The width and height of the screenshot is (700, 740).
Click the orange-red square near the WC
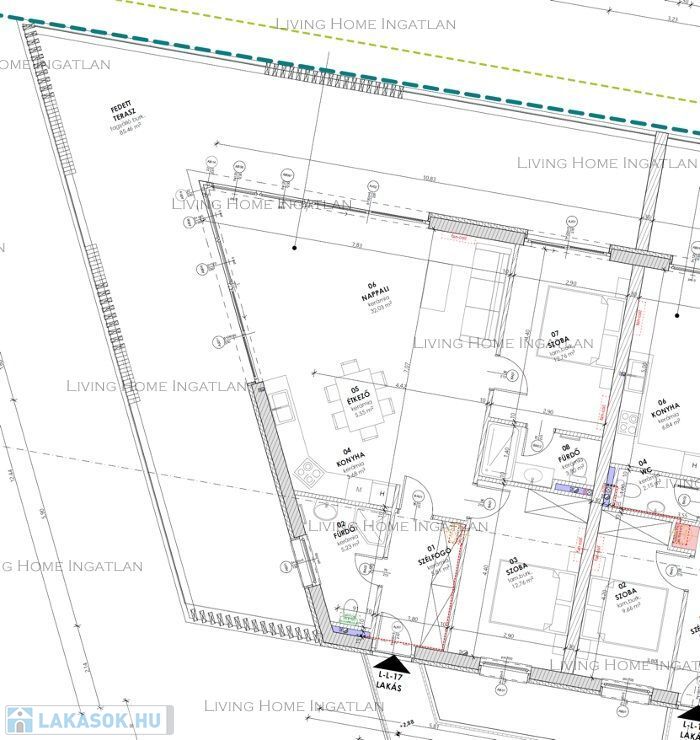[686, 533]
